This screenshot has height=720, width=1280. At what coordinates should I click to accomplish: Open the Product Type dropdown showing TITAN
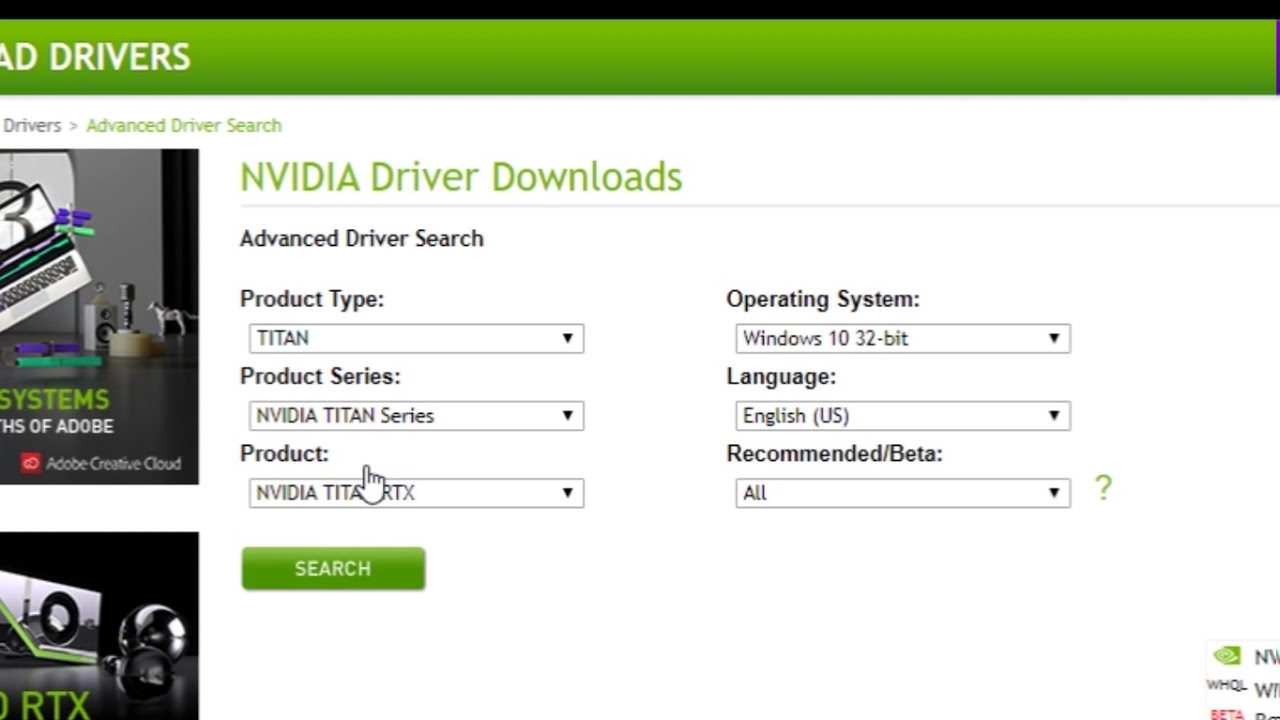416,338
